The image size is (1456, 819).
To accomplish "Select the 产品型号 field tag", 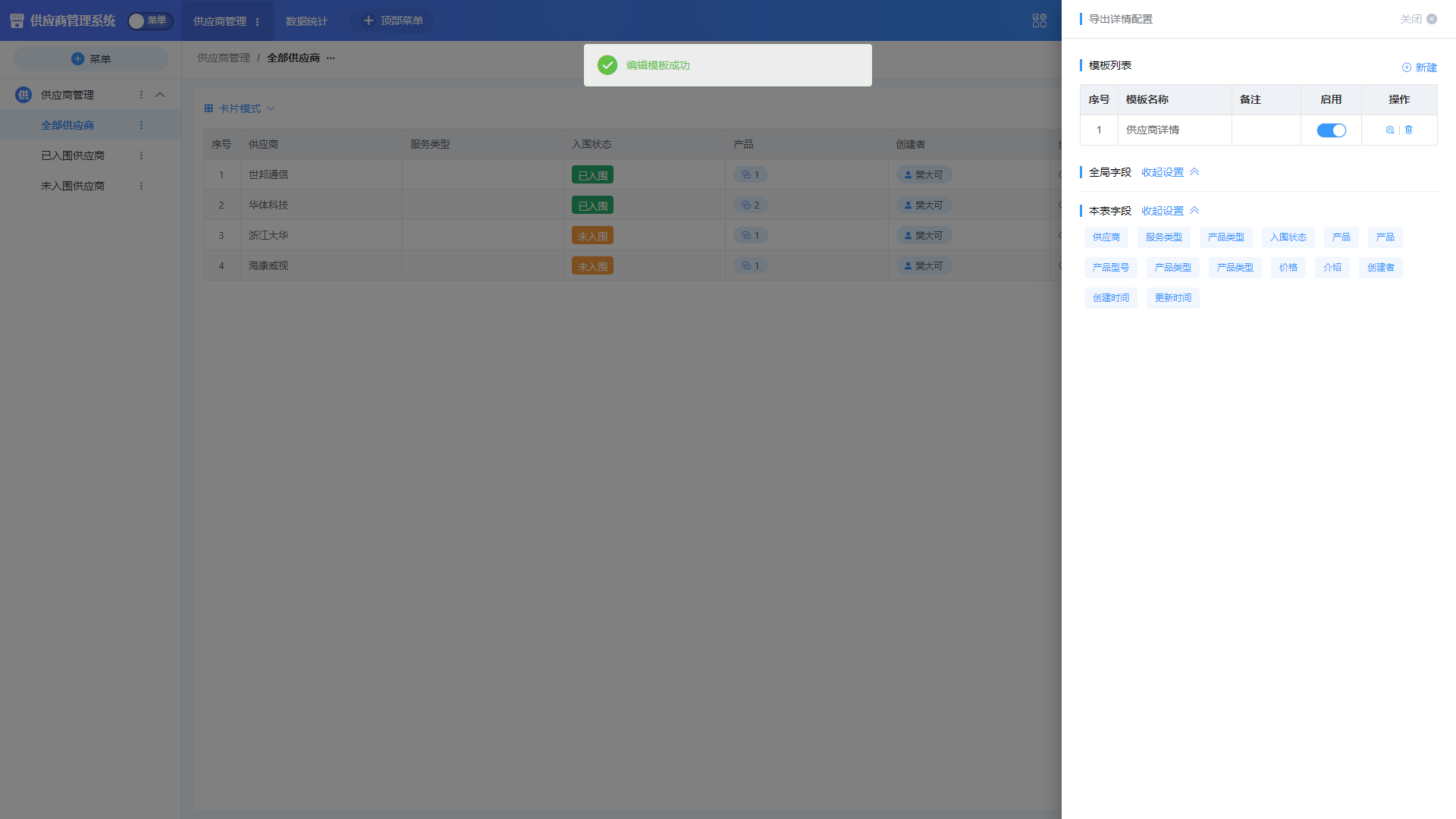I will 1111,268.
